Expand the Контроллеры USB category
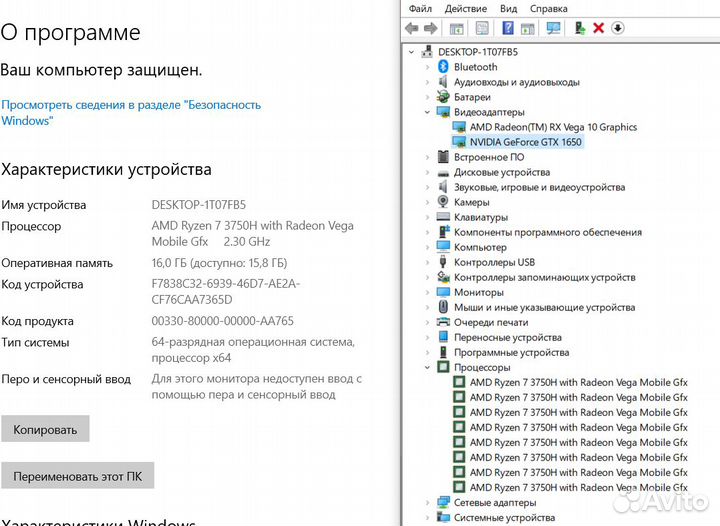This screenshot has height=526, width=720. (429, 262)
